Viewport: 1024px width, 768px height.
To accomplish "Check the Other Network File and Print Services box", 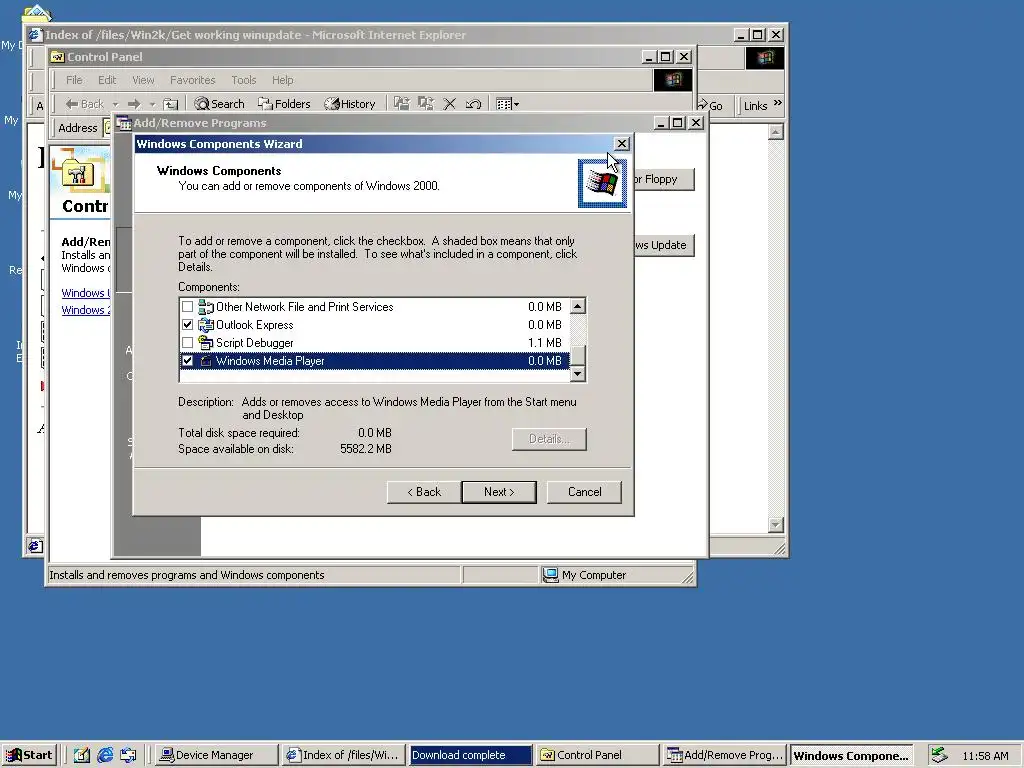I will tap(187, 306).
